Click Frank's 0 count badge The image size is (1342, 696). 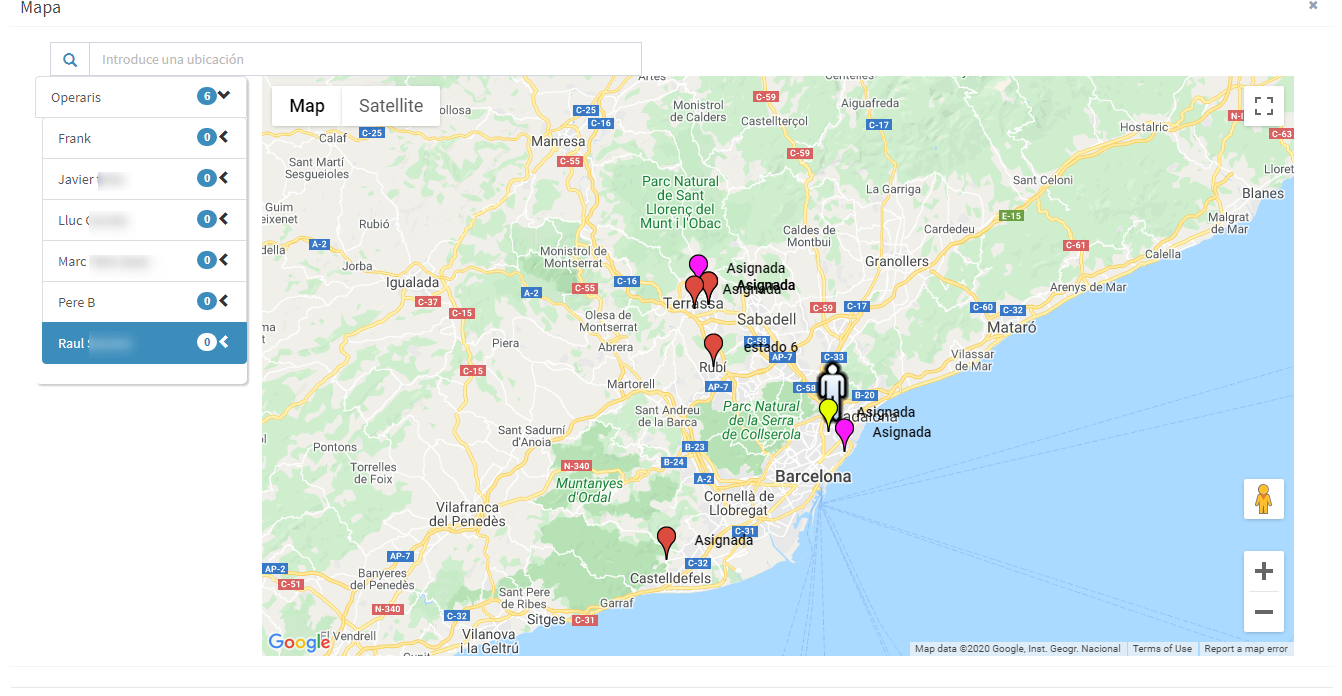(207, 137)
